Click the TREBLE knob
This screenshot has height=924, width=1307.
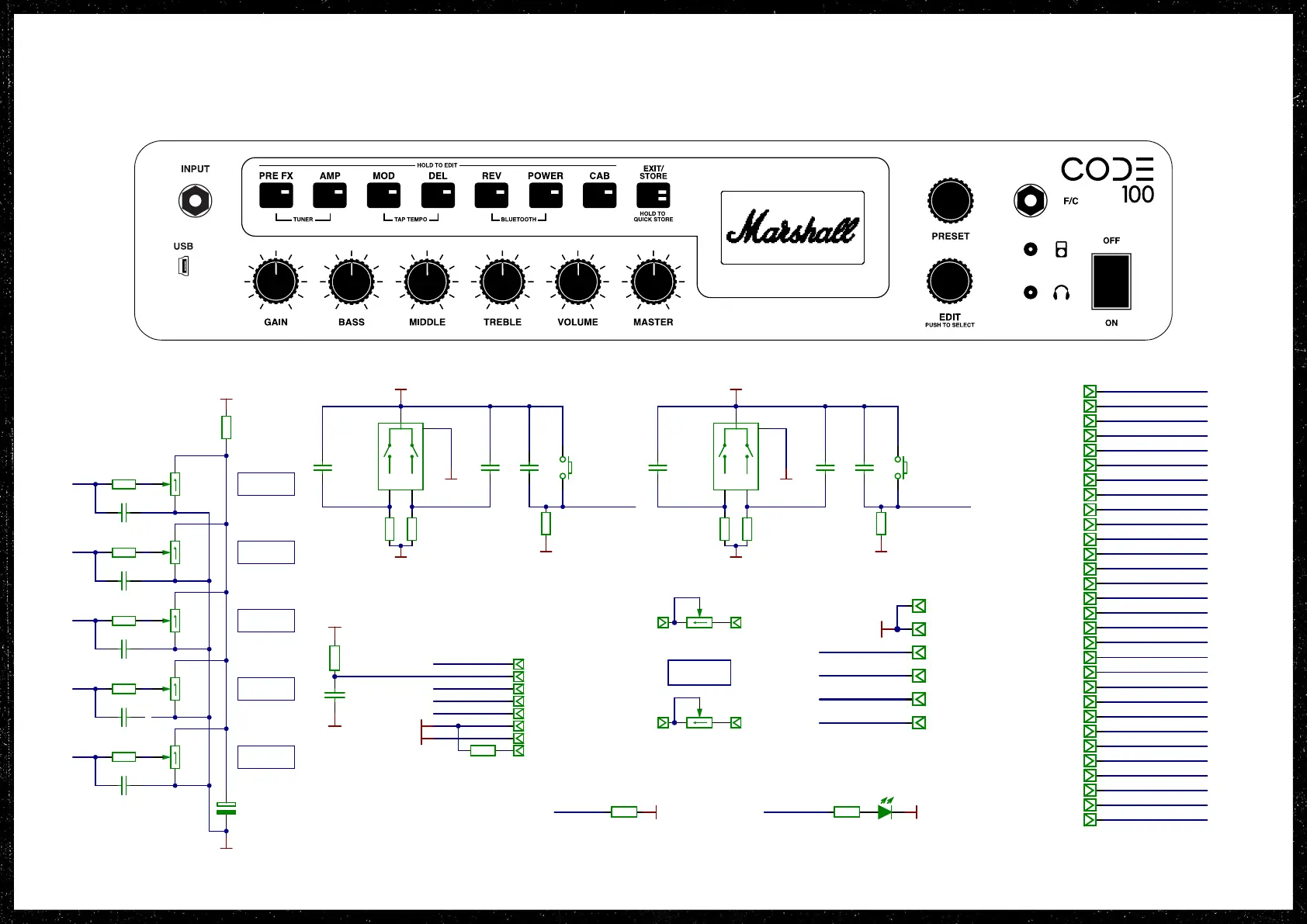tap(502, 281)
